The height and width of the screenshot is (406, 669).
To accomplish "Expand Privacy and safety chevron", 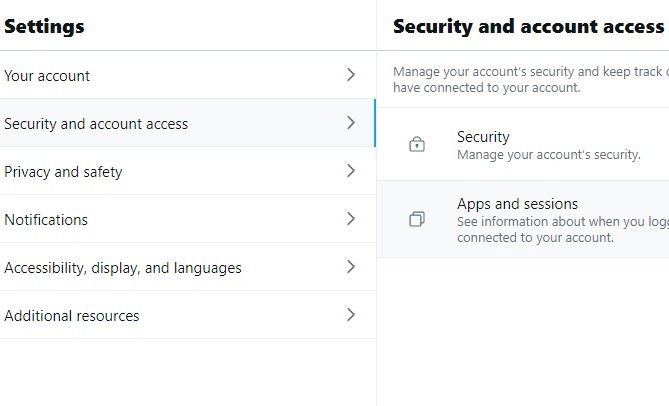I will 350,171.
